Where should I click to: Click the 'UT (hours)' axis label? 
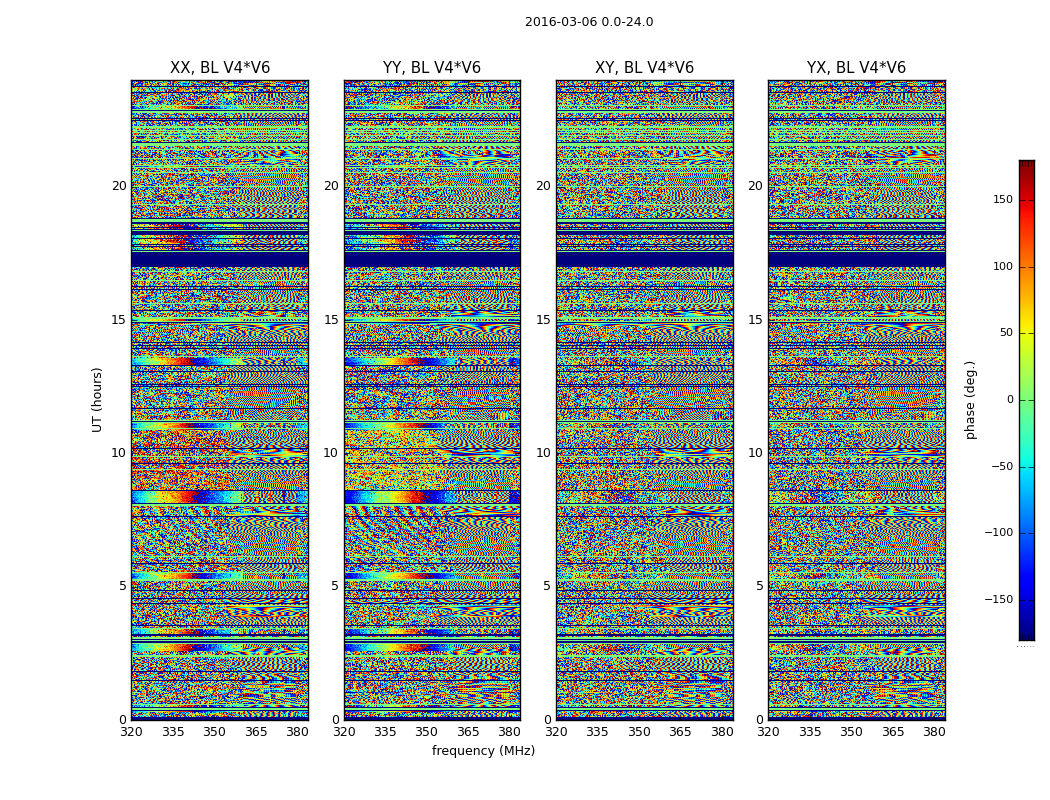(97, 400)
